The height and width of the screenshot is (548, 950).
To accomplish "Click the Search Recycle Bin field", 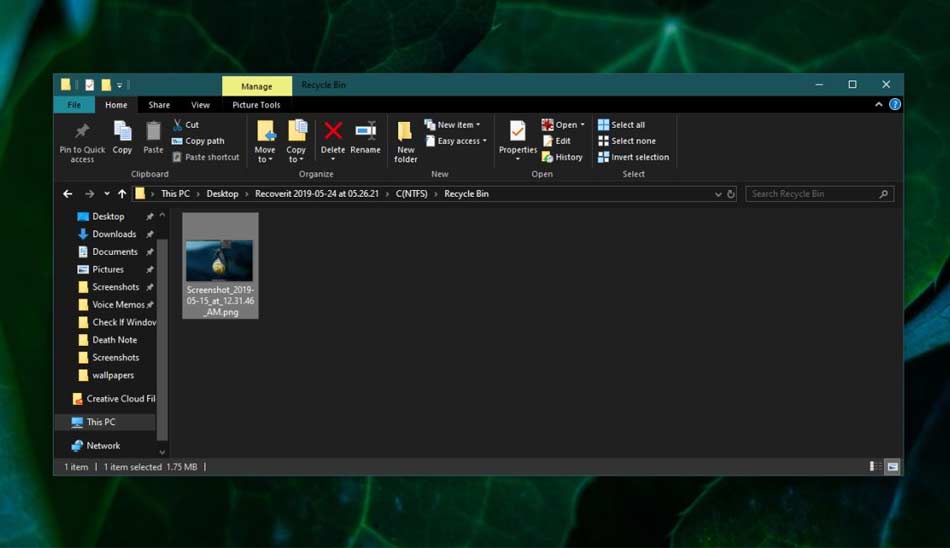I will pos(819,194).
